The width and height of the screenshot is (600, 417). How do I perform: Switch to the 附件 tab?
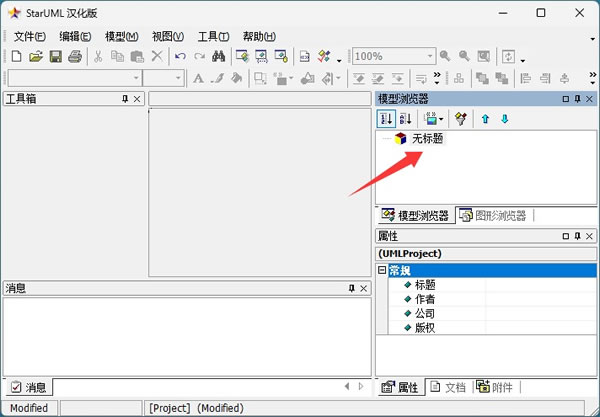[x=494, y=387]
